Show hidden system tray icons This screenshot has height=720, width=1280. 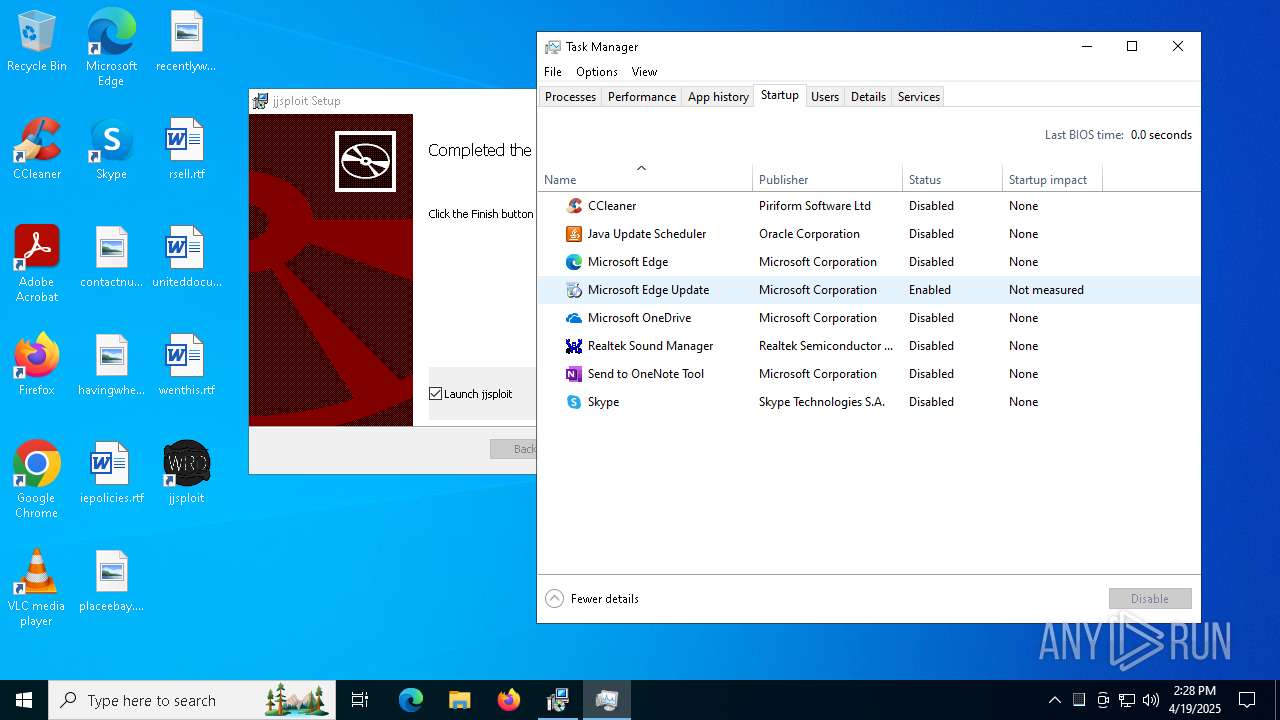click(x=1055, y=700)
